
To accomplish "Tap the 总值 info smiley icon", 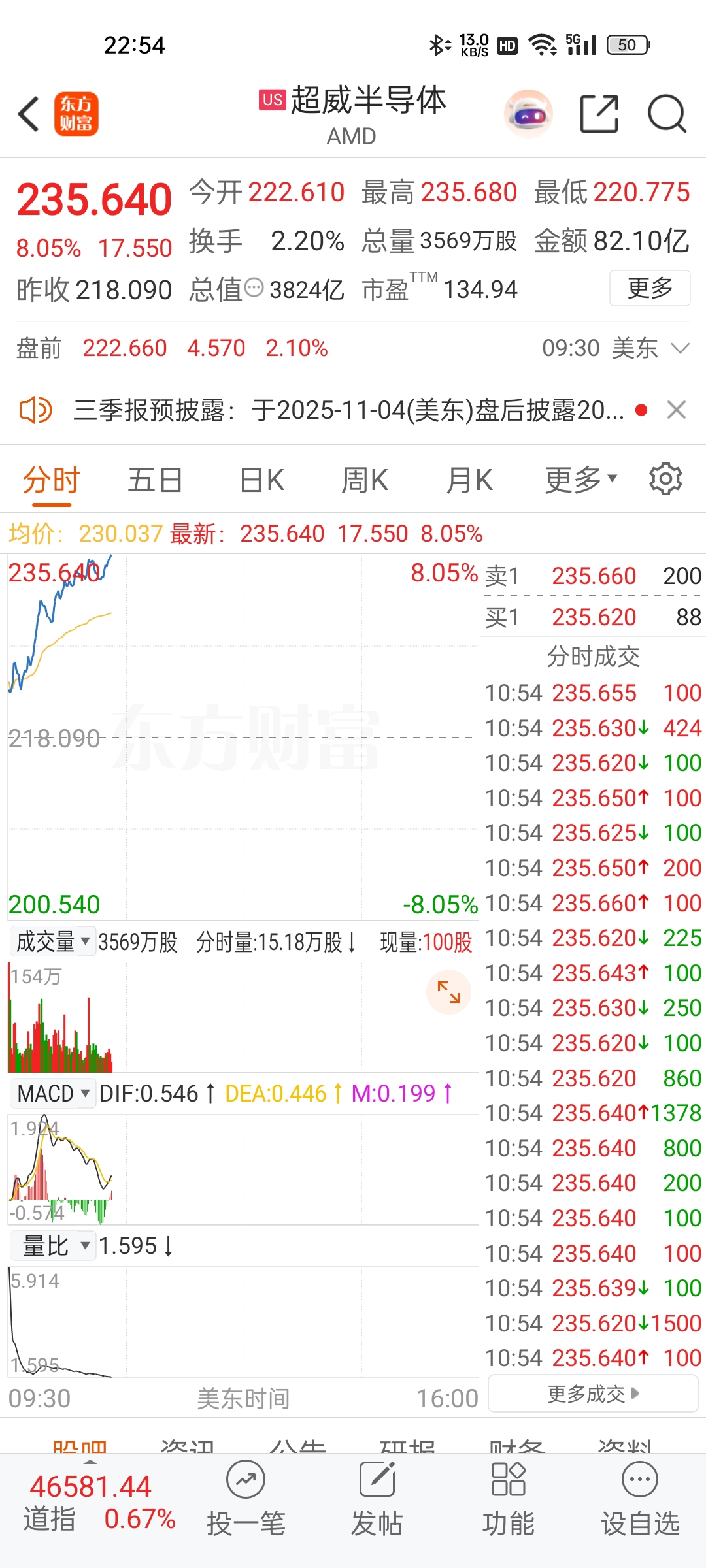I will click(x=254, y=287).
